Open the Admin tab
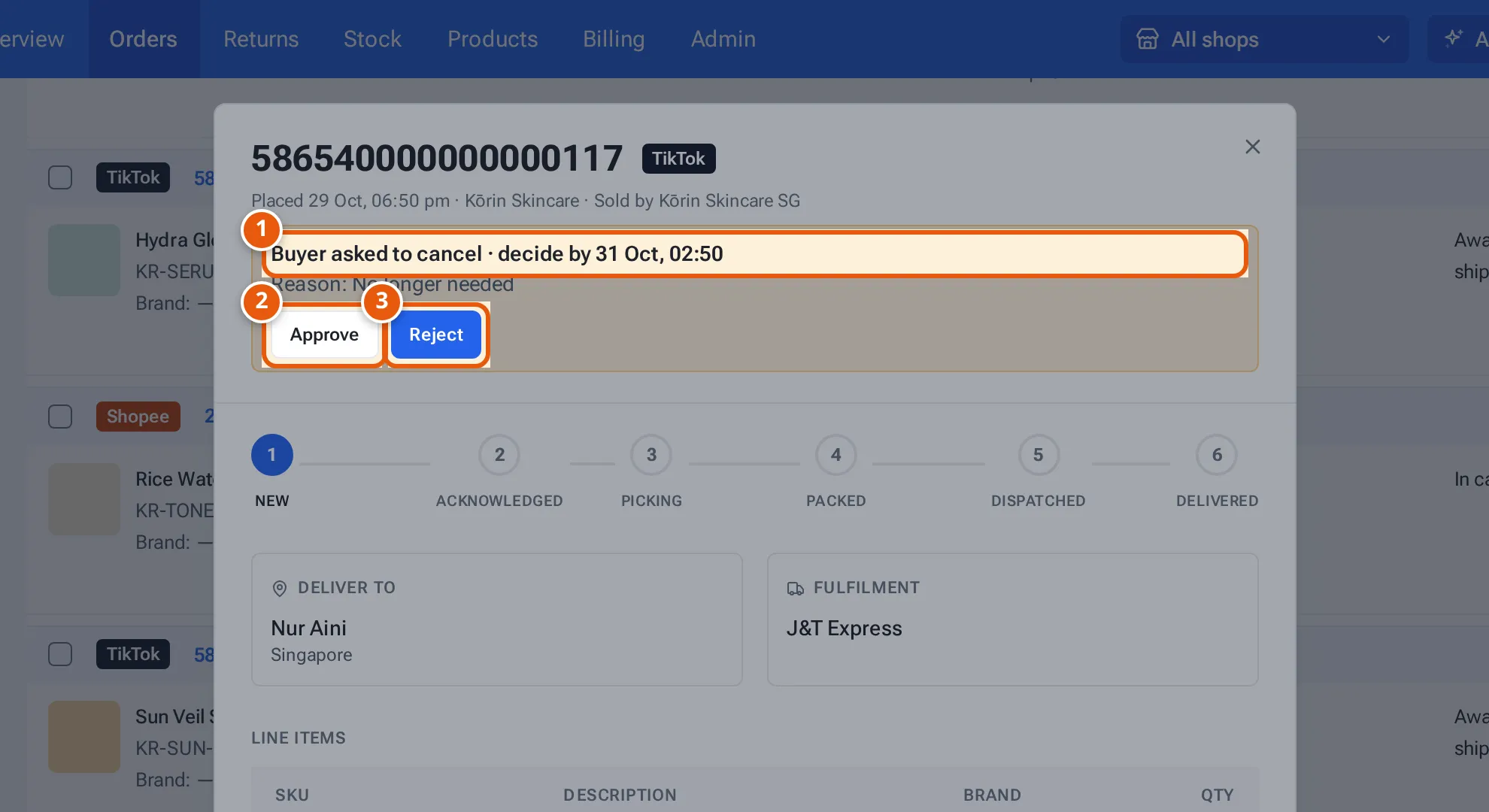Viewport: 1489px width, 812px height. click(x=723, y=39)
